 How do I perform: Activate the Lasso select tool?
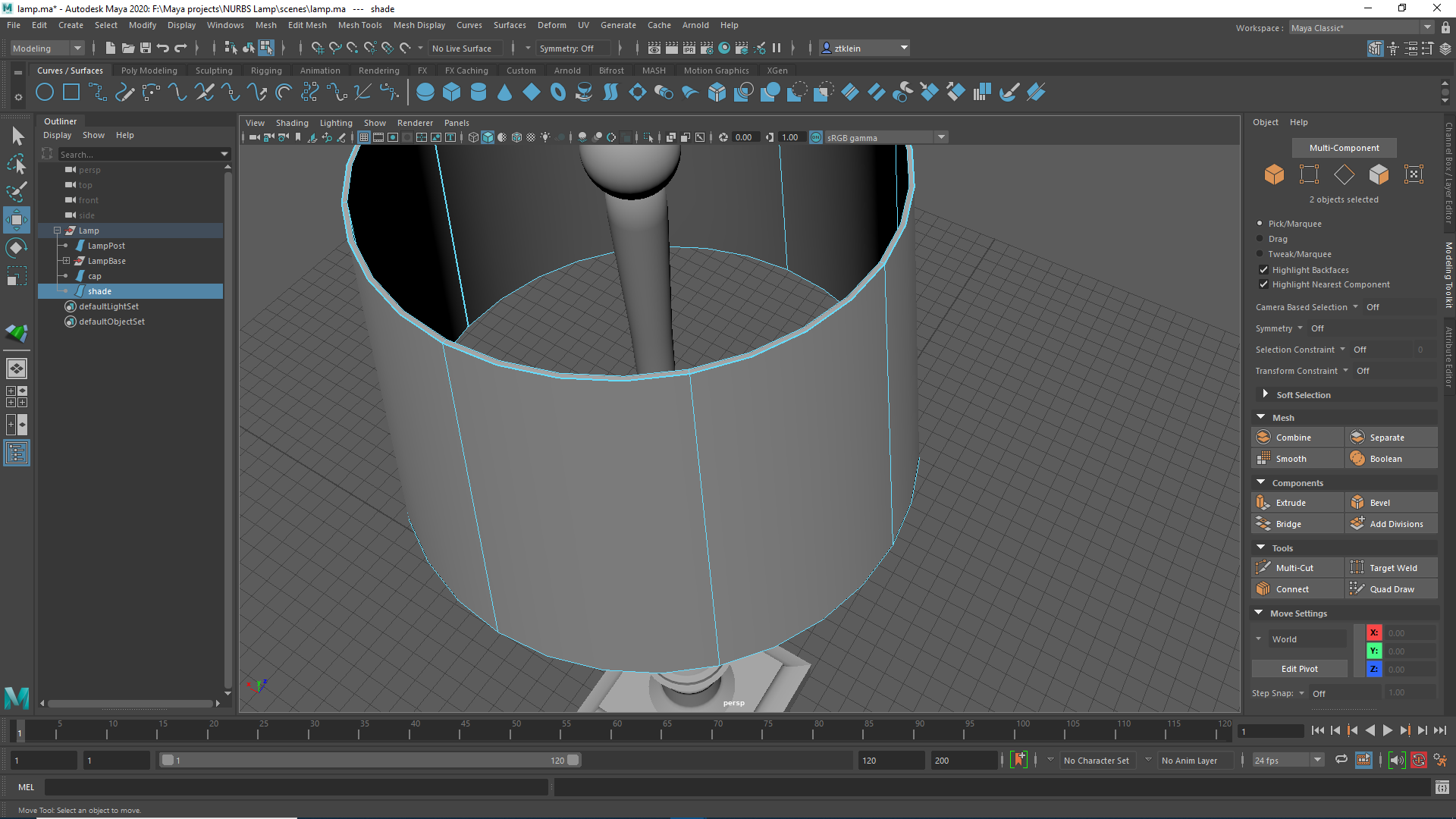(x=17, y=164)
